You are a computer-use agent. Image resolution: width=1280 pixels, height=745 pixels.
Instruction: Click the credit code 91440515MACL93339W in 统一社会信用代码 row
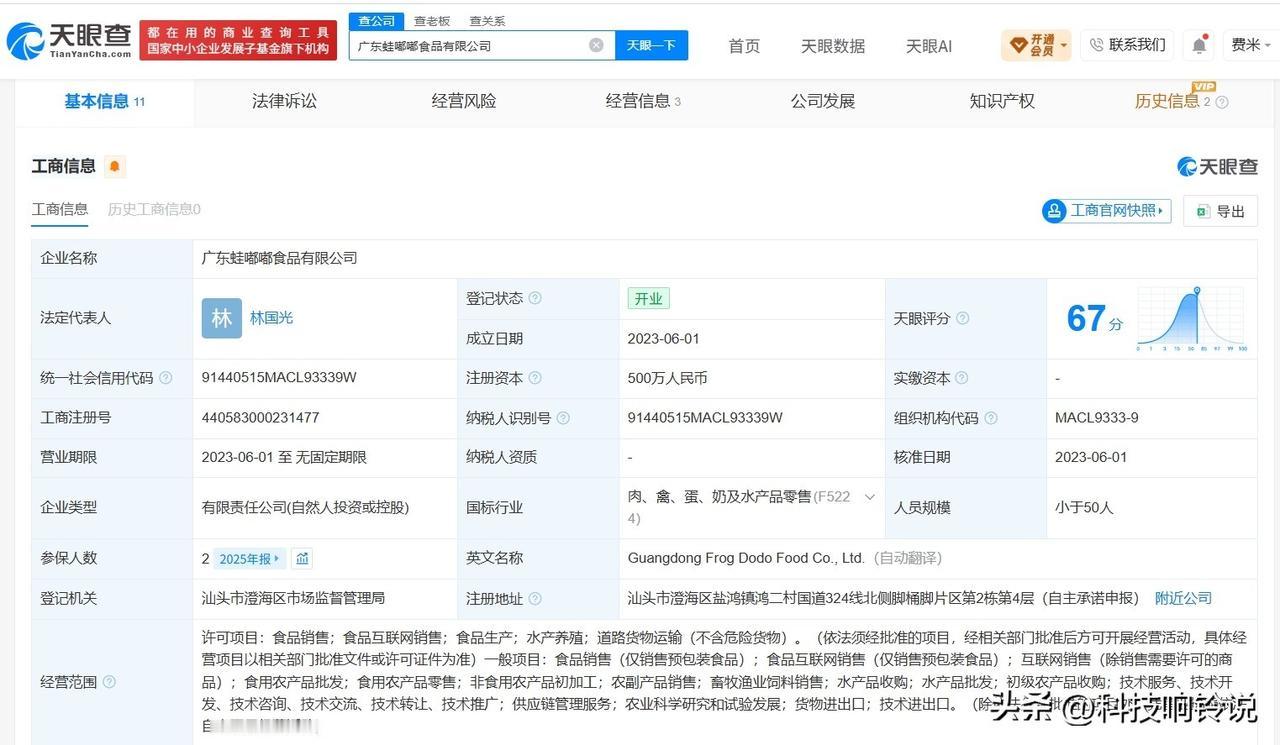click(x=279, y=378)
